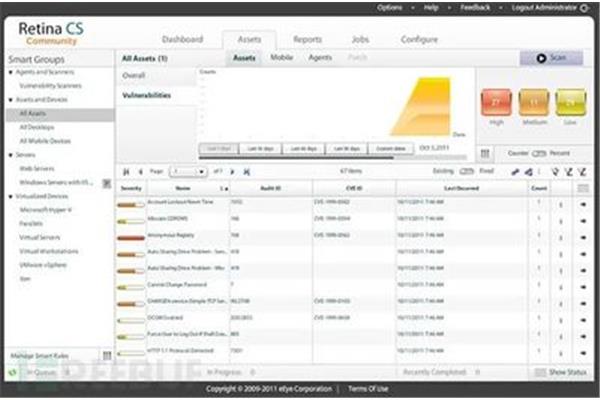The width and height of the screenshot is (600, 400).
Task: Go to the previous results page
Action: [x=140, y=172]
